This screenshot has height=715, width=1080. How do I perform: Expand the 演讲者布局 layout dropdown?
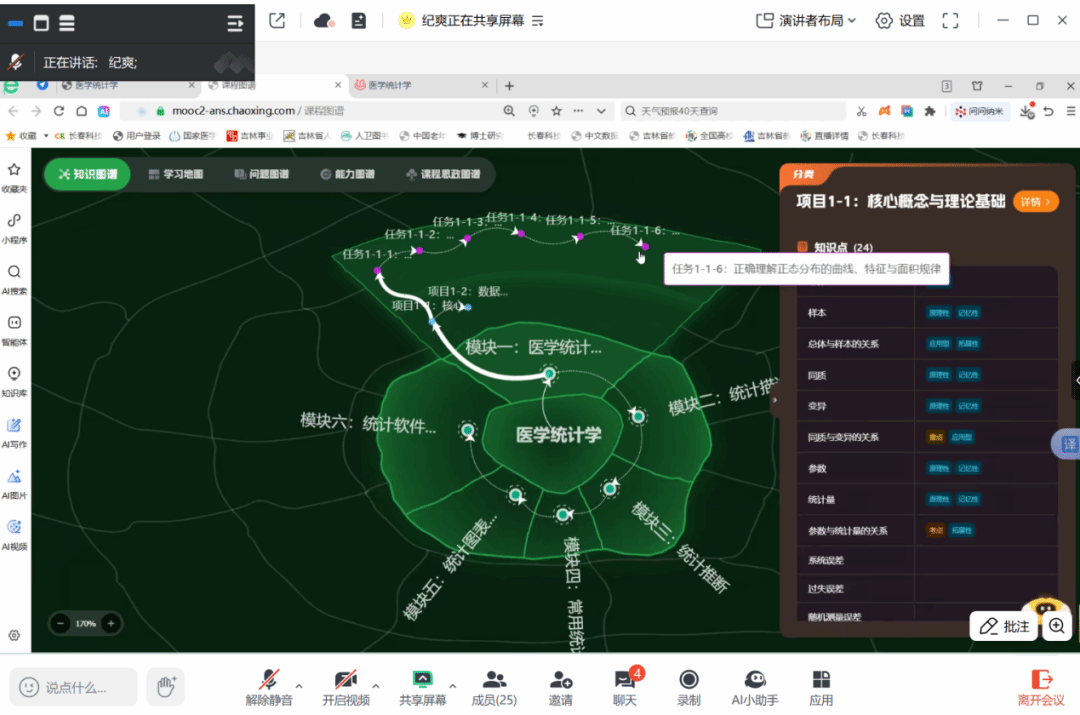[807, 20]
